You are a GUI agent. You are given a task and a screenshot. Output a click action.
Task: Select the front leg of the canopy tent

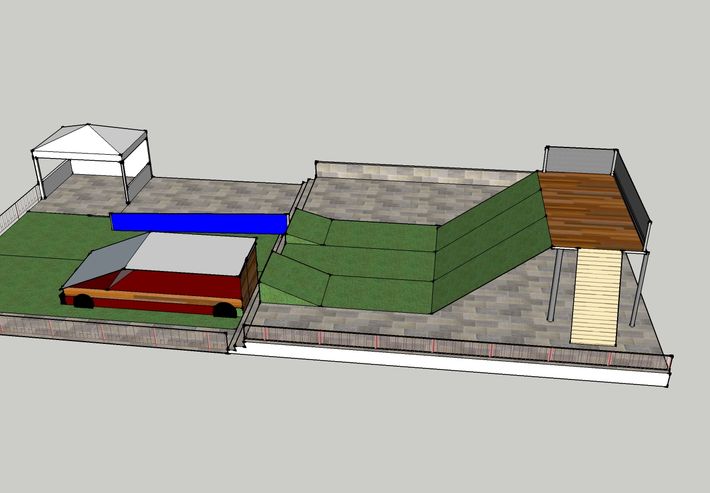[126, 180]
